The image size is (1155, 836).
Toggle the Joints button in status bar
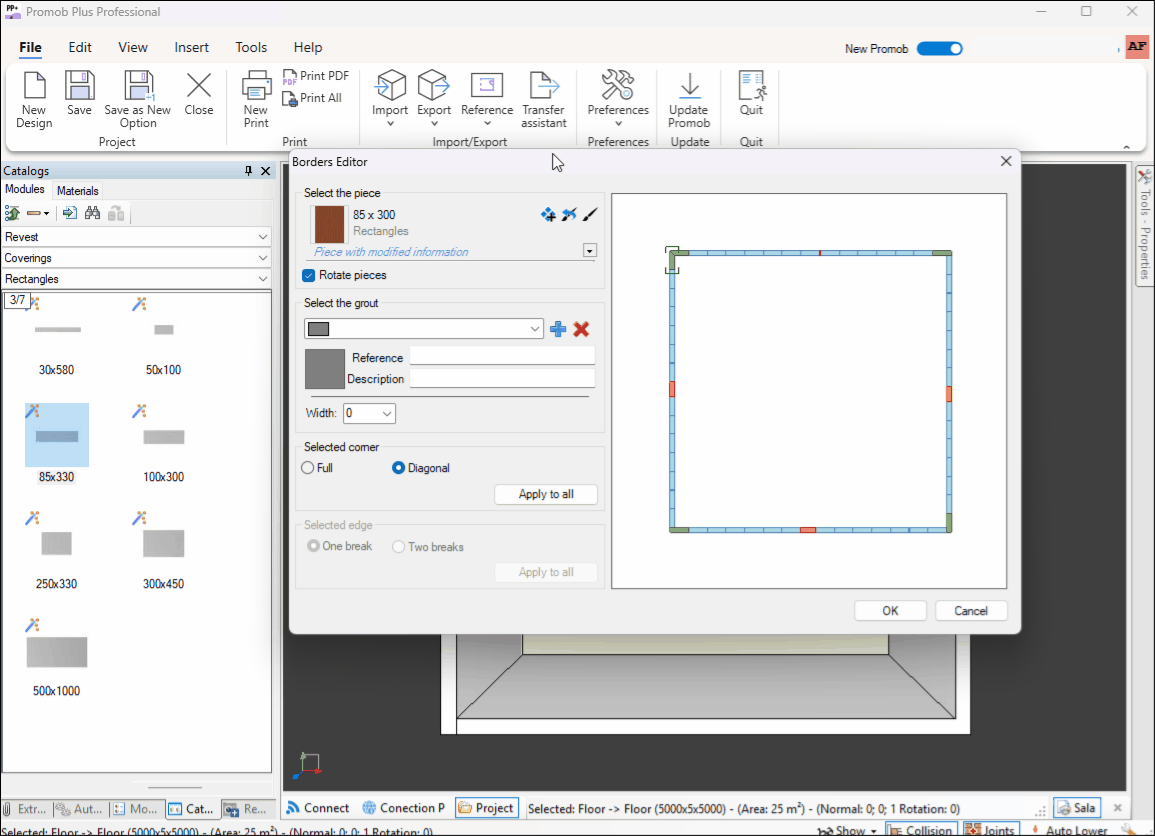click(991, 830)
